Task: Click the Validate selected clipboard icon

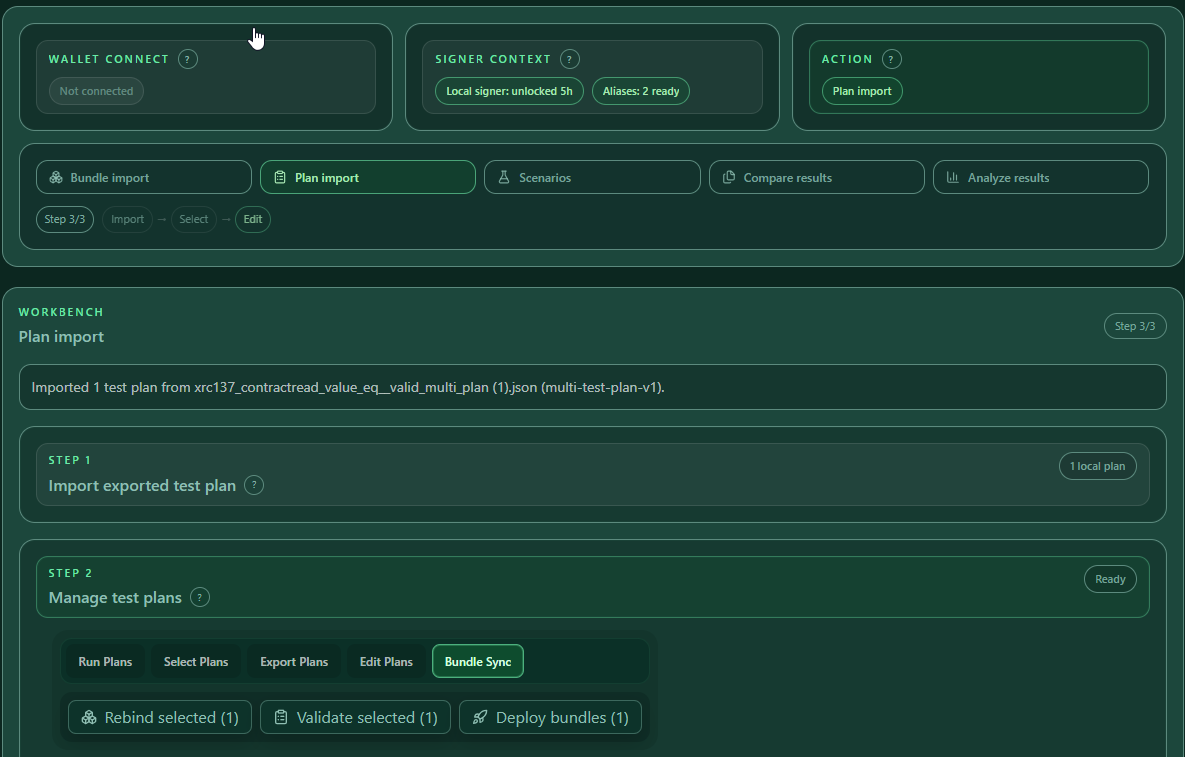Action: pyautogui.click(x=280, y=717)
